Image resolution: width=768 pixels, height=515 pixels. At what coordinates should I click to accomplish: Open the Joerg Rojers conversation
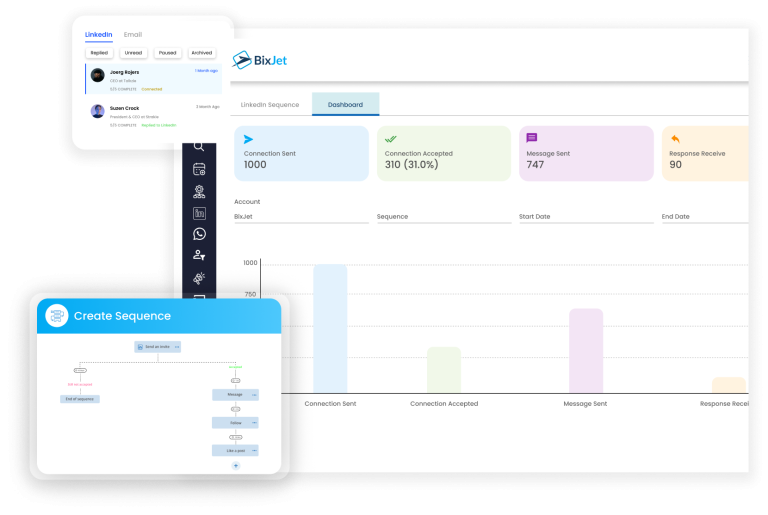pyautogui.click(x=153, y=79)
